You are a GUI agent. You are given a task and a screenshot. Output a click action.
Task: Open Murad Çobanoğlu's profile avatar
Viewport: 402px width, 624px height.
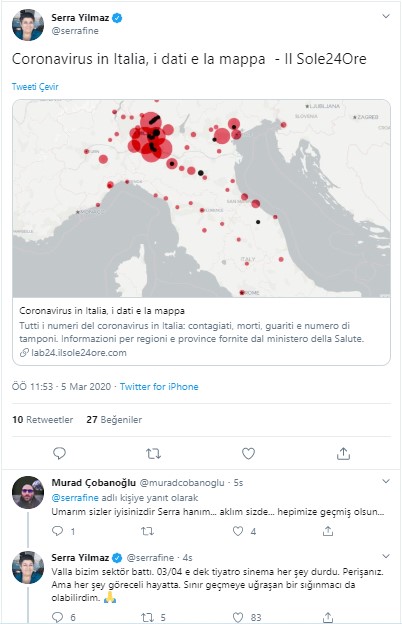[28, 492]
